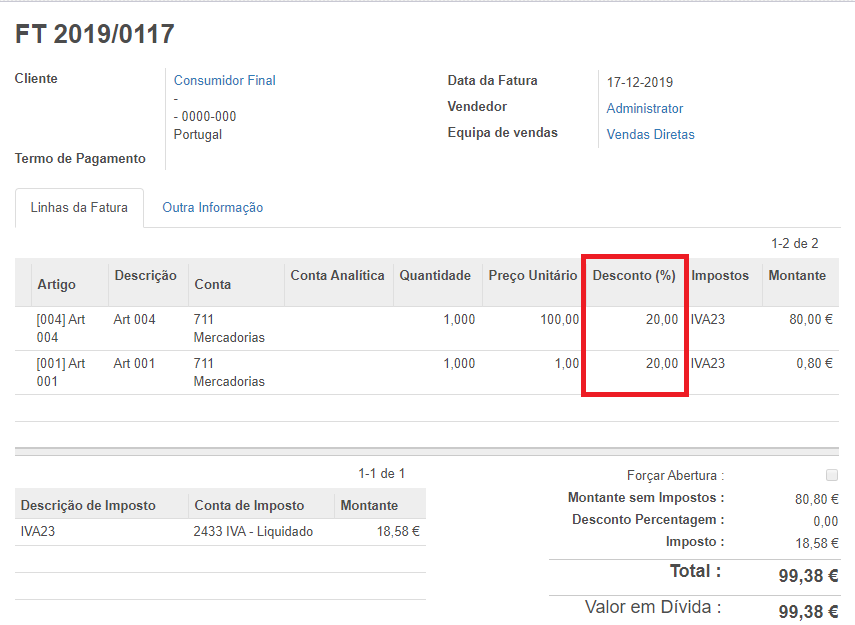Click the Impostos column header
This screenshot has height=625, width=855.
click(720, 276)
